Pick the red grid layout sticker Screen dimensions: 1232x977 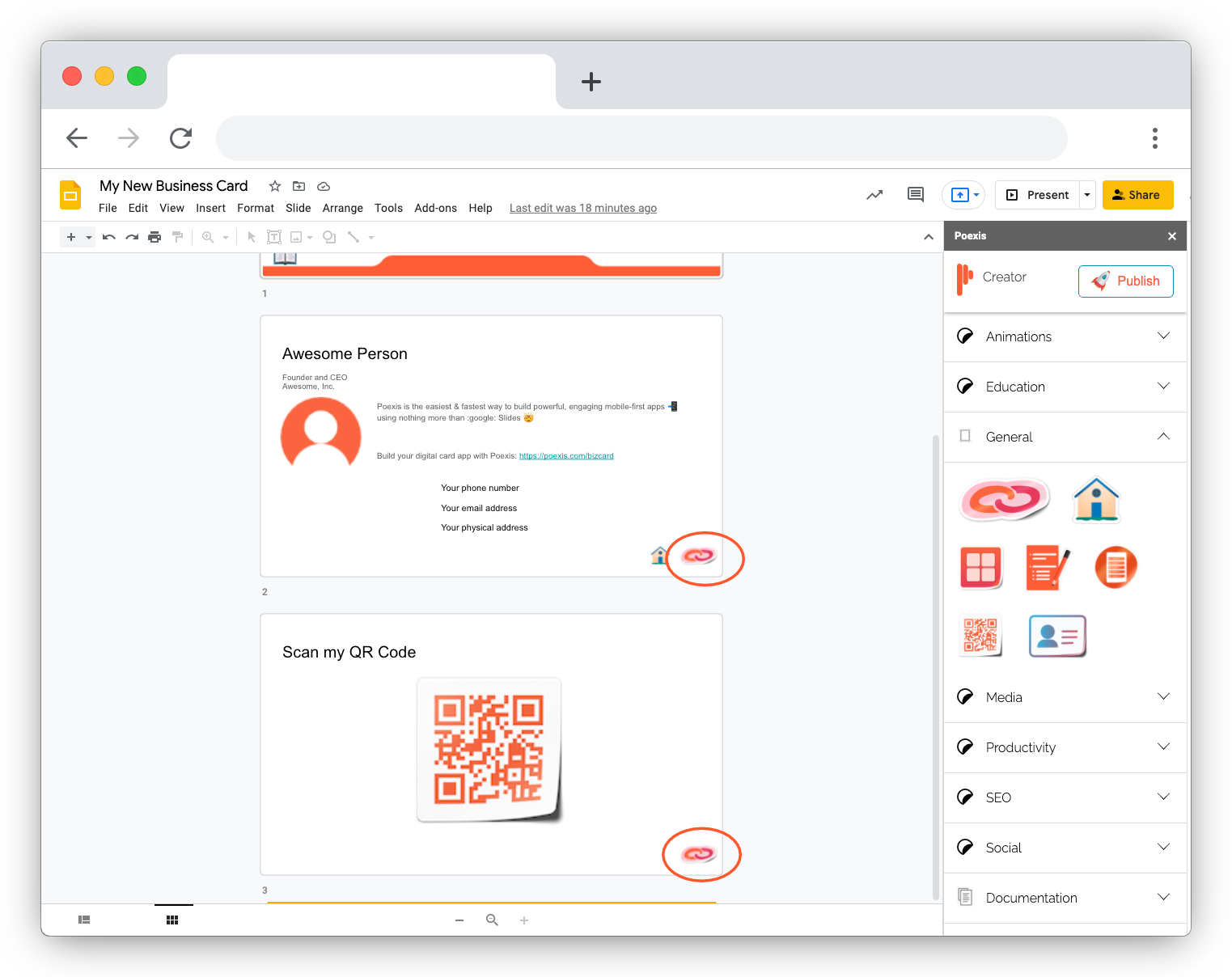(x=980, y=567)
